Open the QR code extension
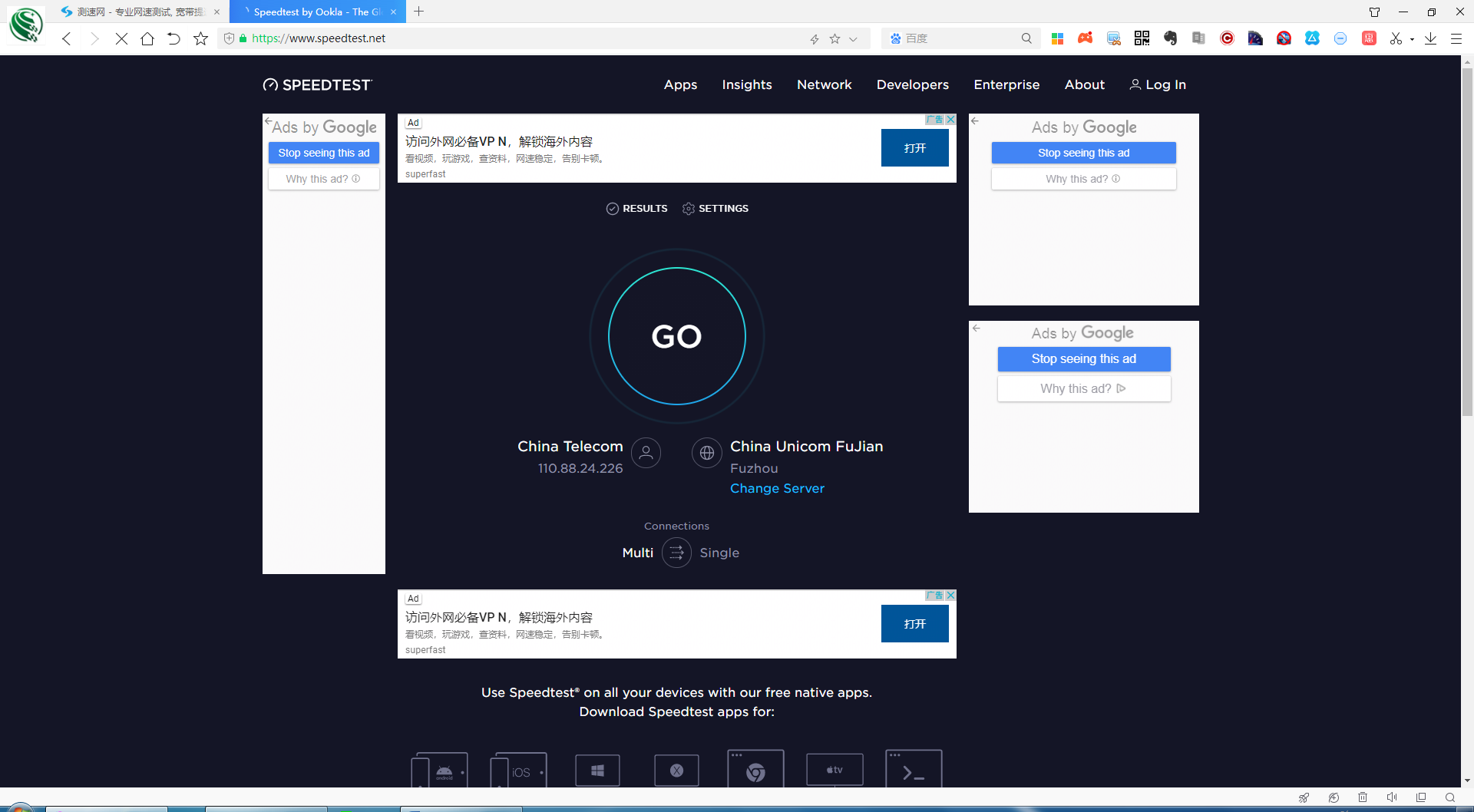This screenshot has height=812, width=1474. (1142, 38)
